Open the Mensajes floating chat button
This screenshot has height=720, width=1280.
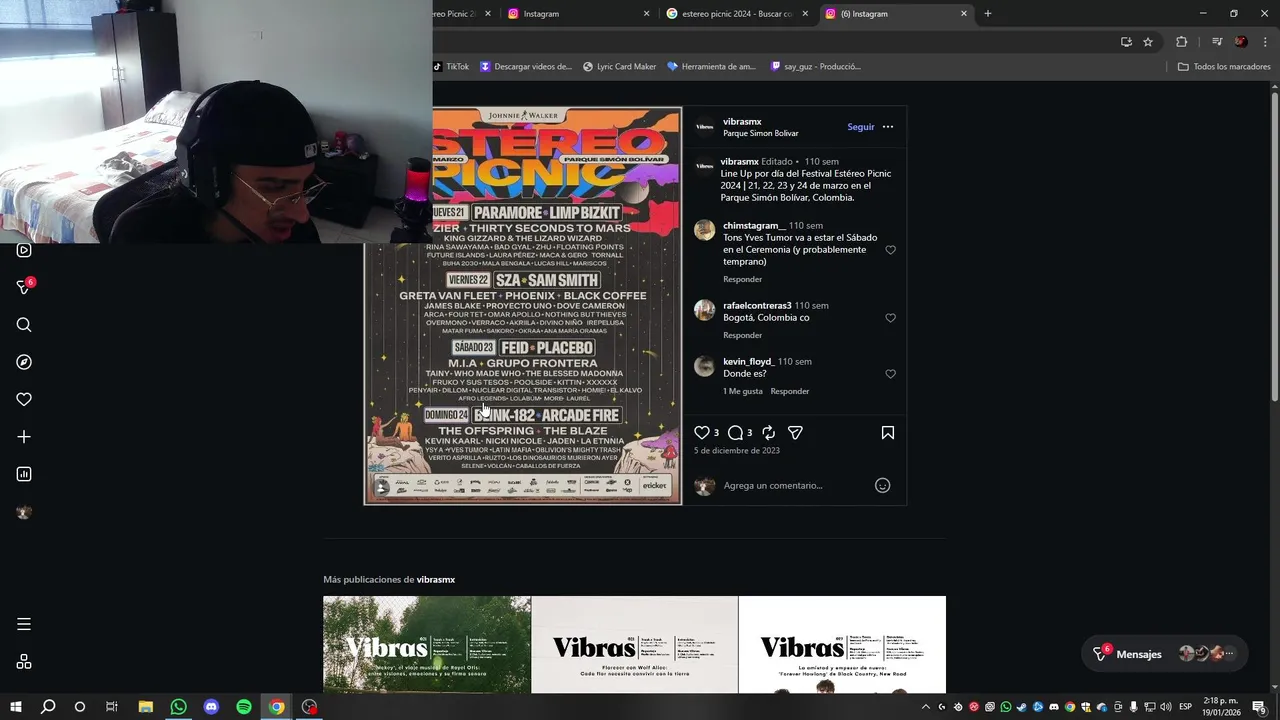coord(1165,654)
